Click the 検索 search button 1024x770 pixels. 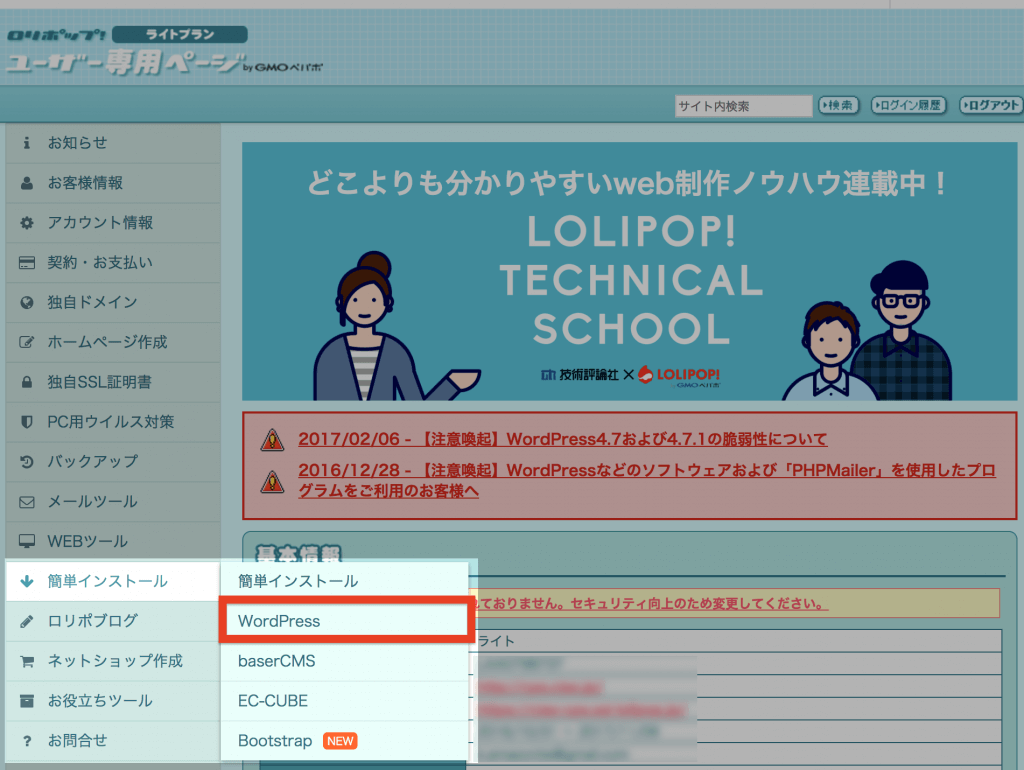839,105
